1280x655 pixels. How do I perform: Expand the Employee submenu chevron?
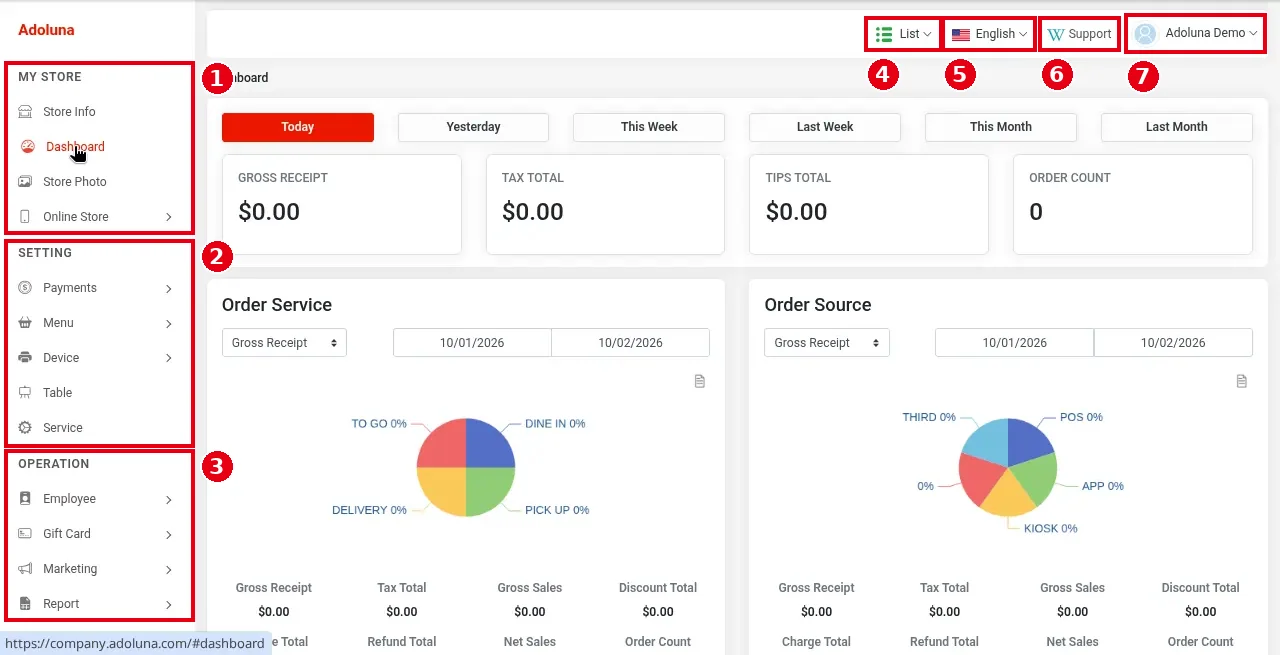[169, 499]
